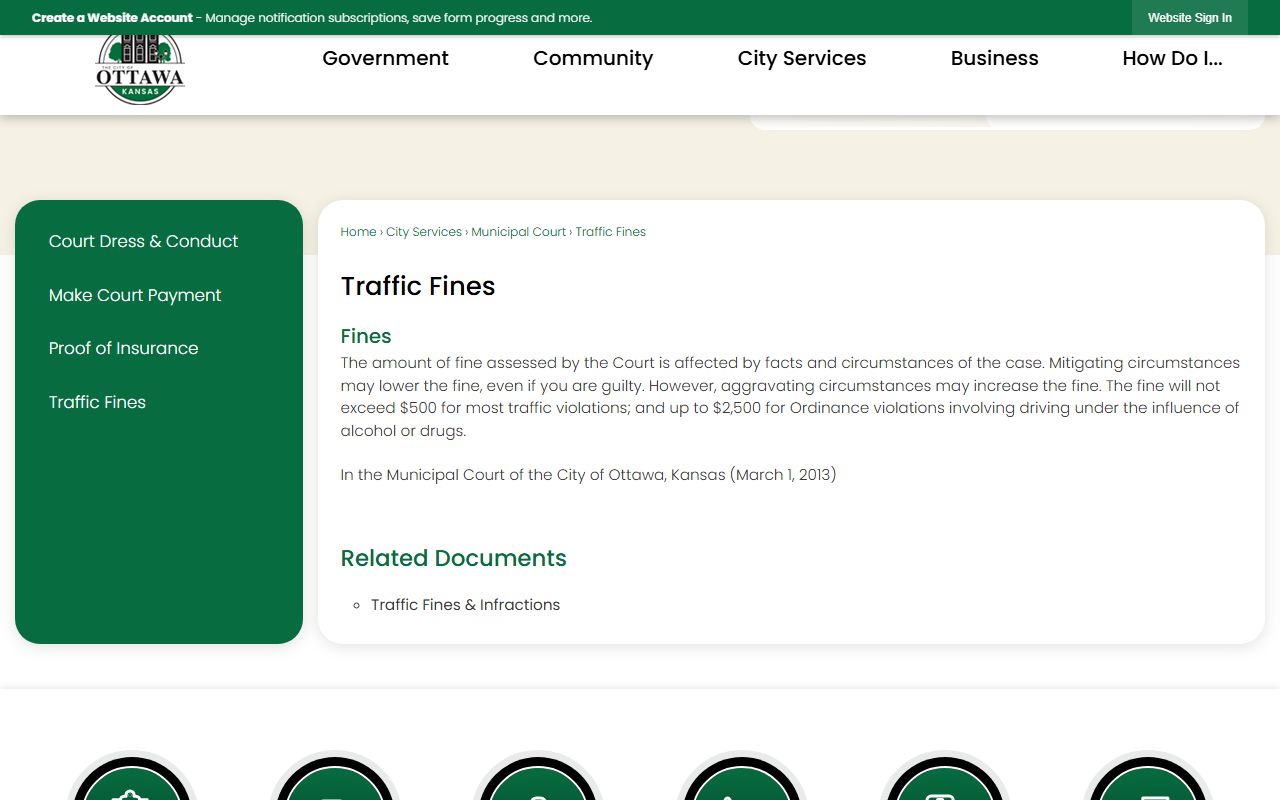Image resolution: width=1280 pixels, height=800 pixels.
Task: Select Traffic Fines in sidebar
Action: pos(97,402)
